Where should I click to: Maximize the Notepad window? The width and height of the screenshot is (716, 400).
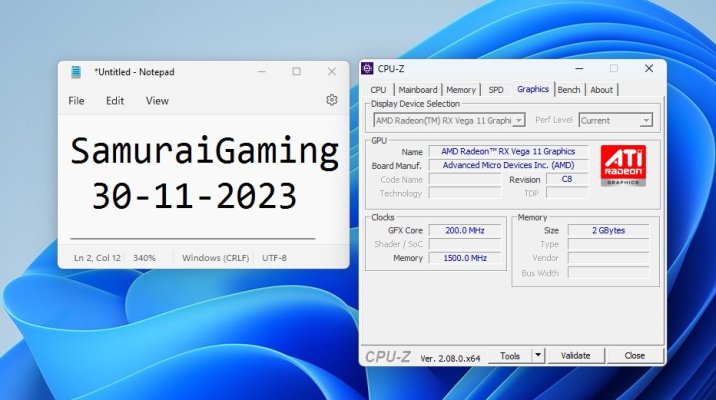(296, 72)
